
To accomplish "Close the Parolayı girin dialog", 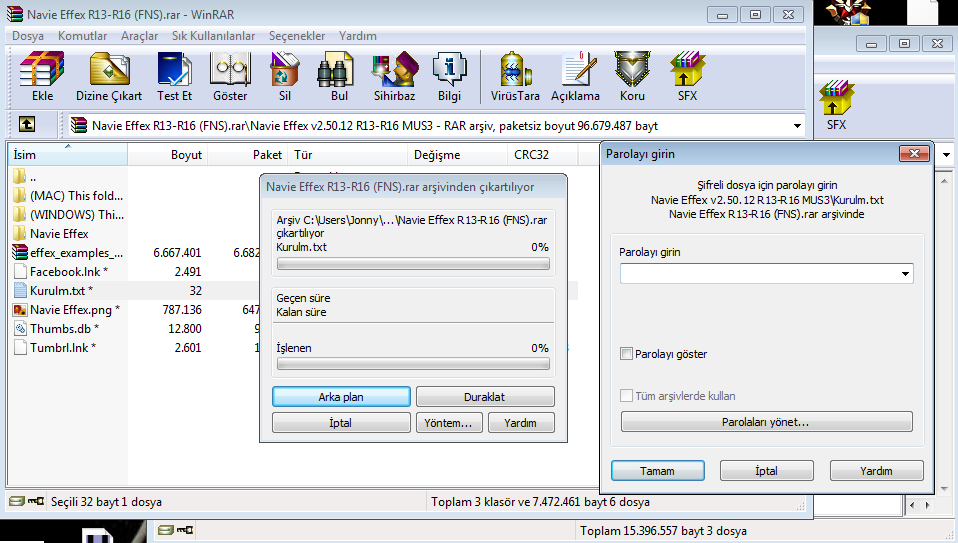I will [x=914, y=153].
